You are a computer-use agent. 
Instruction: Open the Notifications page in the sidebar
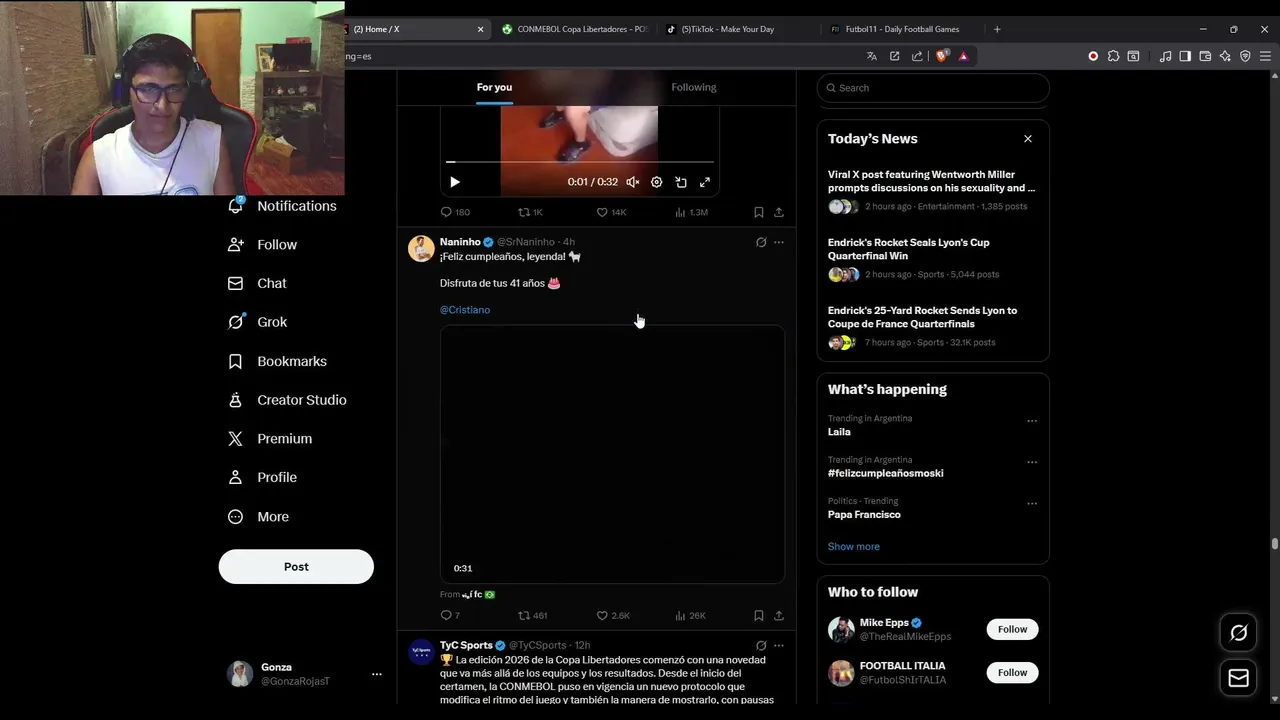click(x=283, y=206)
